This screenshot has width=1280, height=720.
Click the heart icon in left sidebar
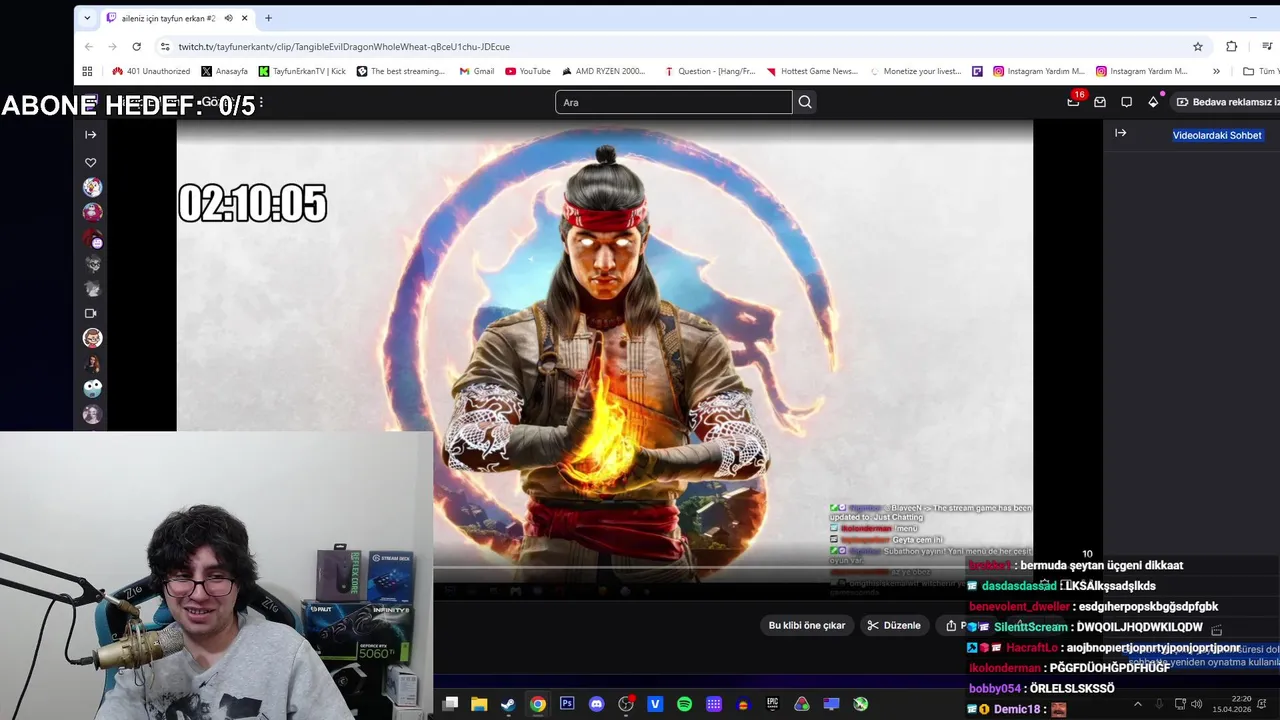tap(91, 162)
